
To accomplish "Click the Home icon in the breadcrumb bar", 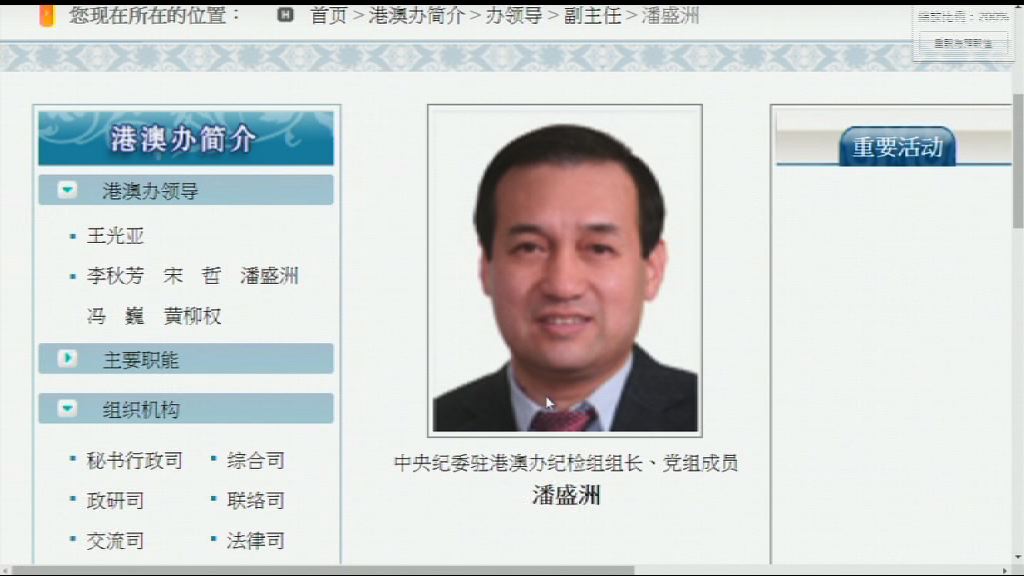I will [285, 15].
